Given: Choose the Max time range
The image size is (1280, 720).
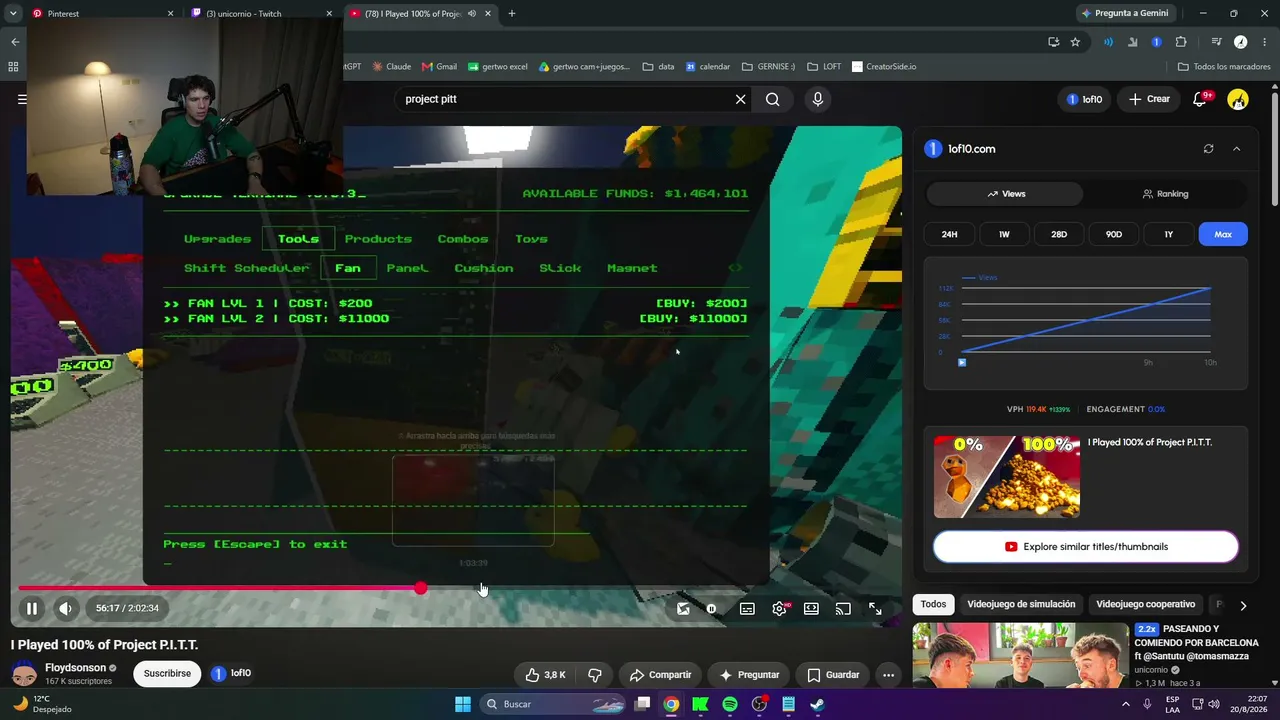Looking at the screenshot, I should (x=1223, y=234).
